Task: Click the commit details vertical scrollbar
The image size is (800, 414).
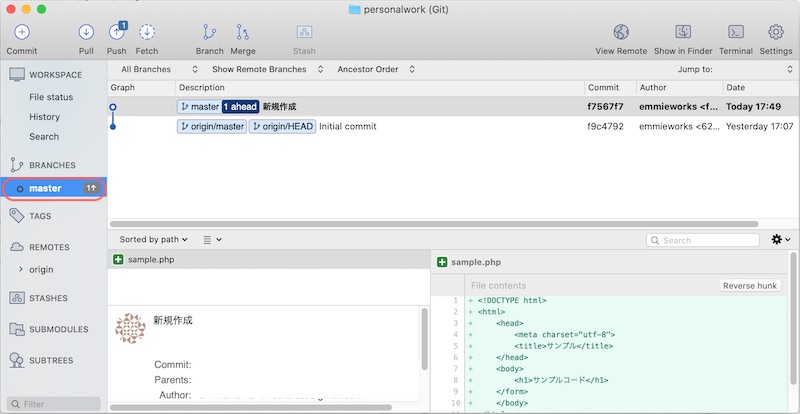Action: (x=424, y=338)
